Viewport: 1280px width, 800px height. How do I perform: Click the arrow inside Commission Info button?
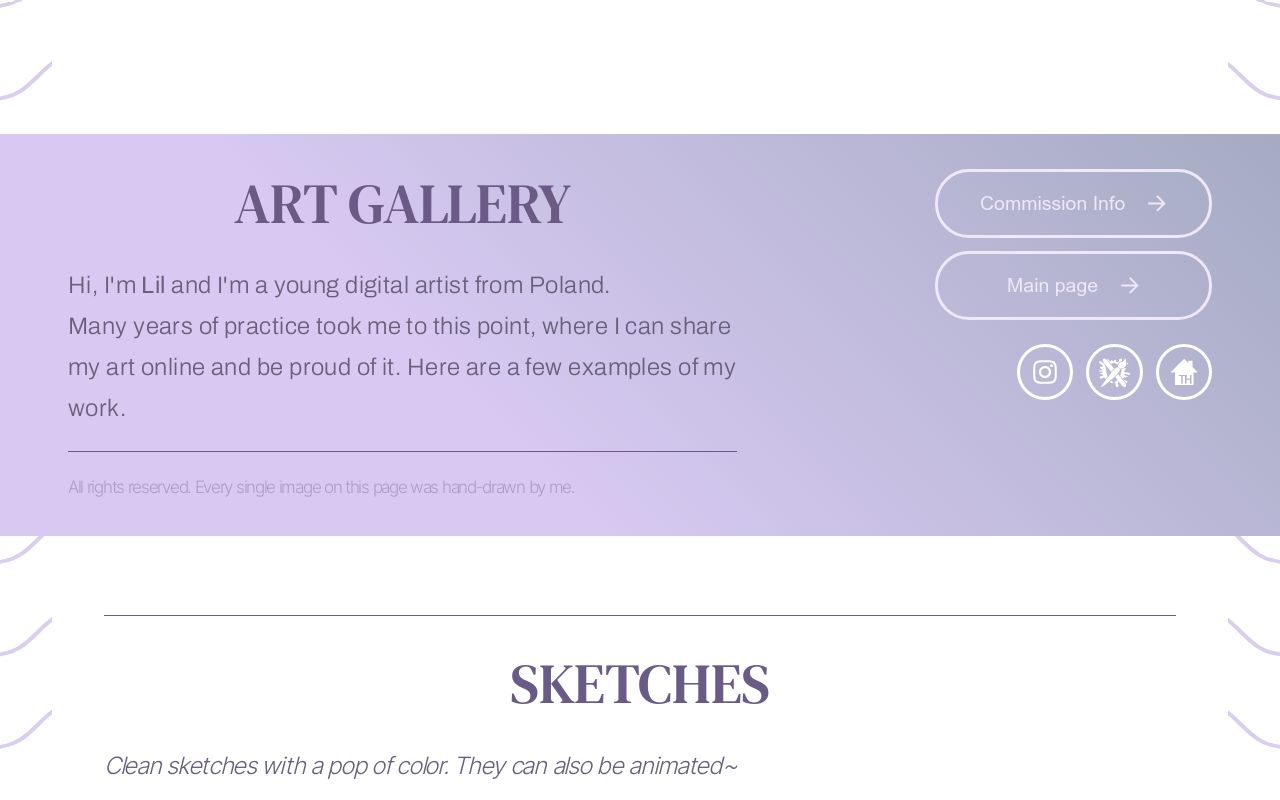click(1157, 203)
